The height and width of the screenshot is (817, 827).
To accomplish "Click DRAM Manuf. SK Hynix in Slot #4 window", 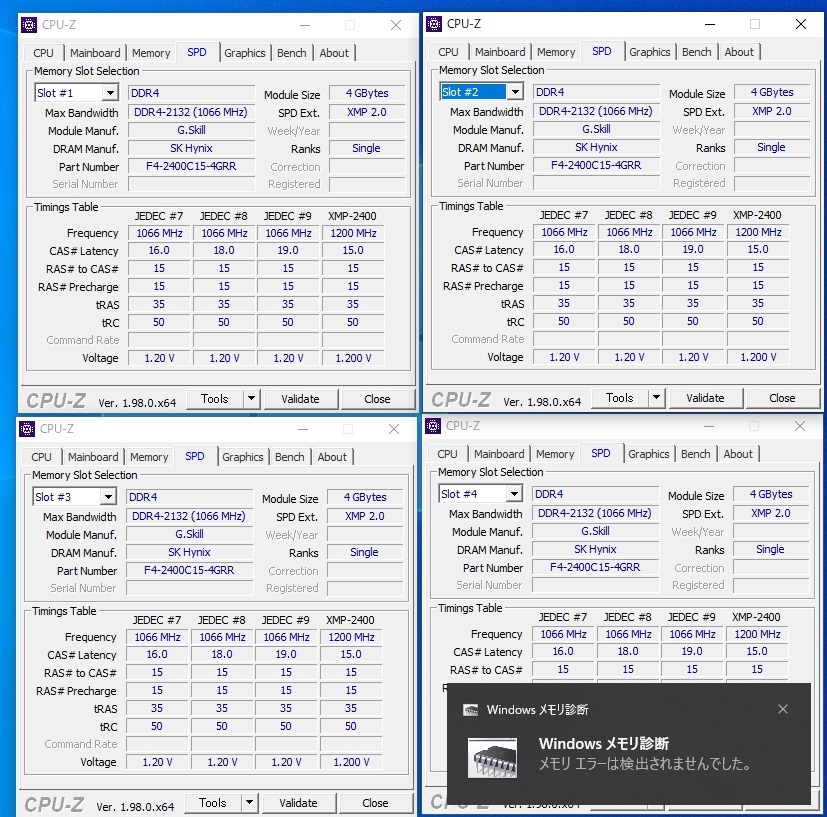I will 595,549.
